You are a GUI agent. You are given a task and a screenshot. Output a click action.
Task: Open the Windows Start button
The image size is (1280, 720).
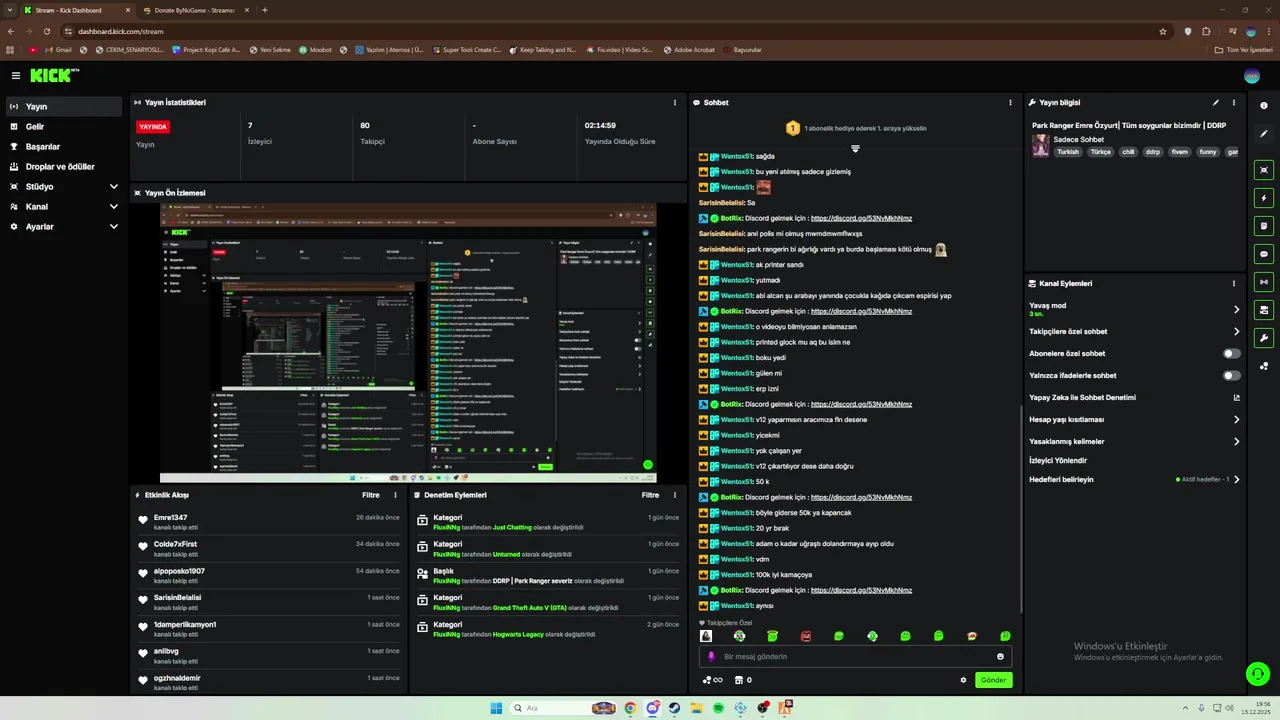[496, 708]
